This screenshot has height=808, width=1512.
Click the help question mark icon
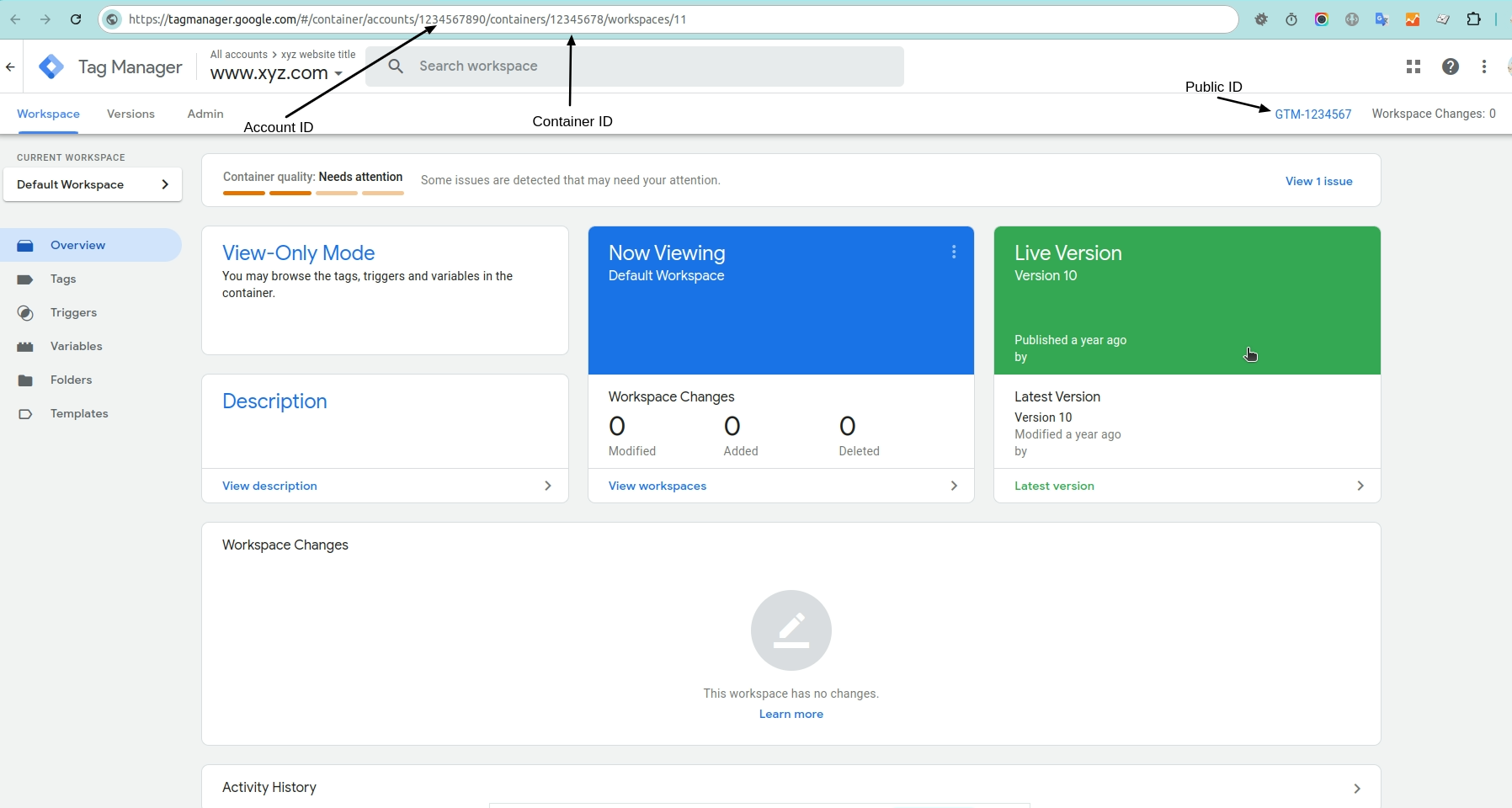[x=1450, y=66]
